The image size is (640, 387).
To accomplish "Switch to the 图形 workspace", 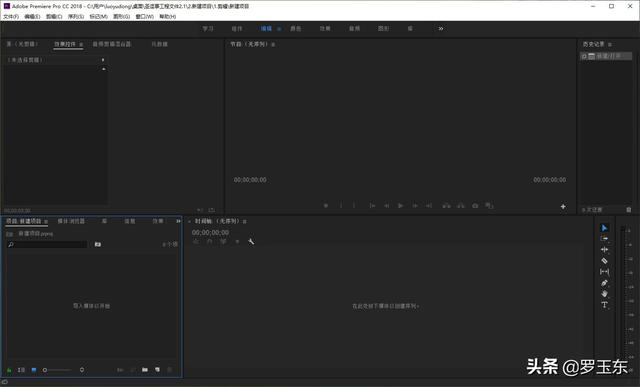I will (383, 29).
